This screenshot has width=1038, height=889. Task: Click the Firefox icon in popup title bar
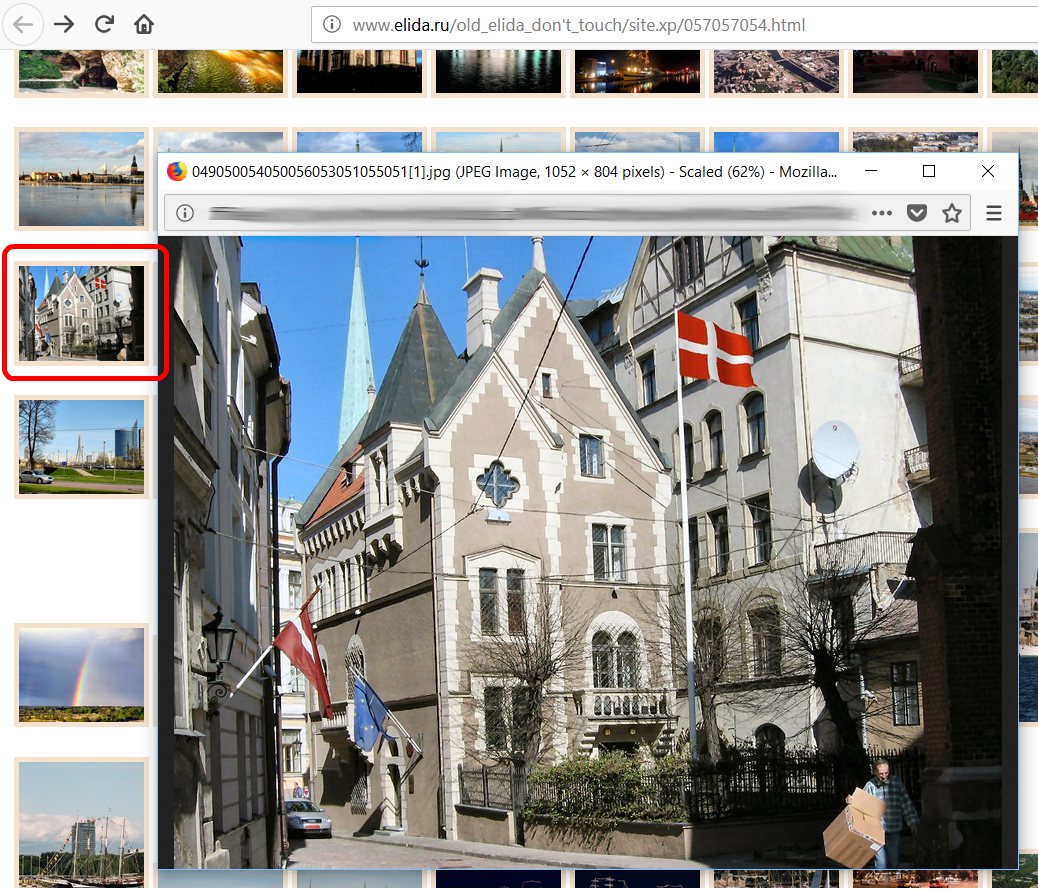(x=177, y=171)
